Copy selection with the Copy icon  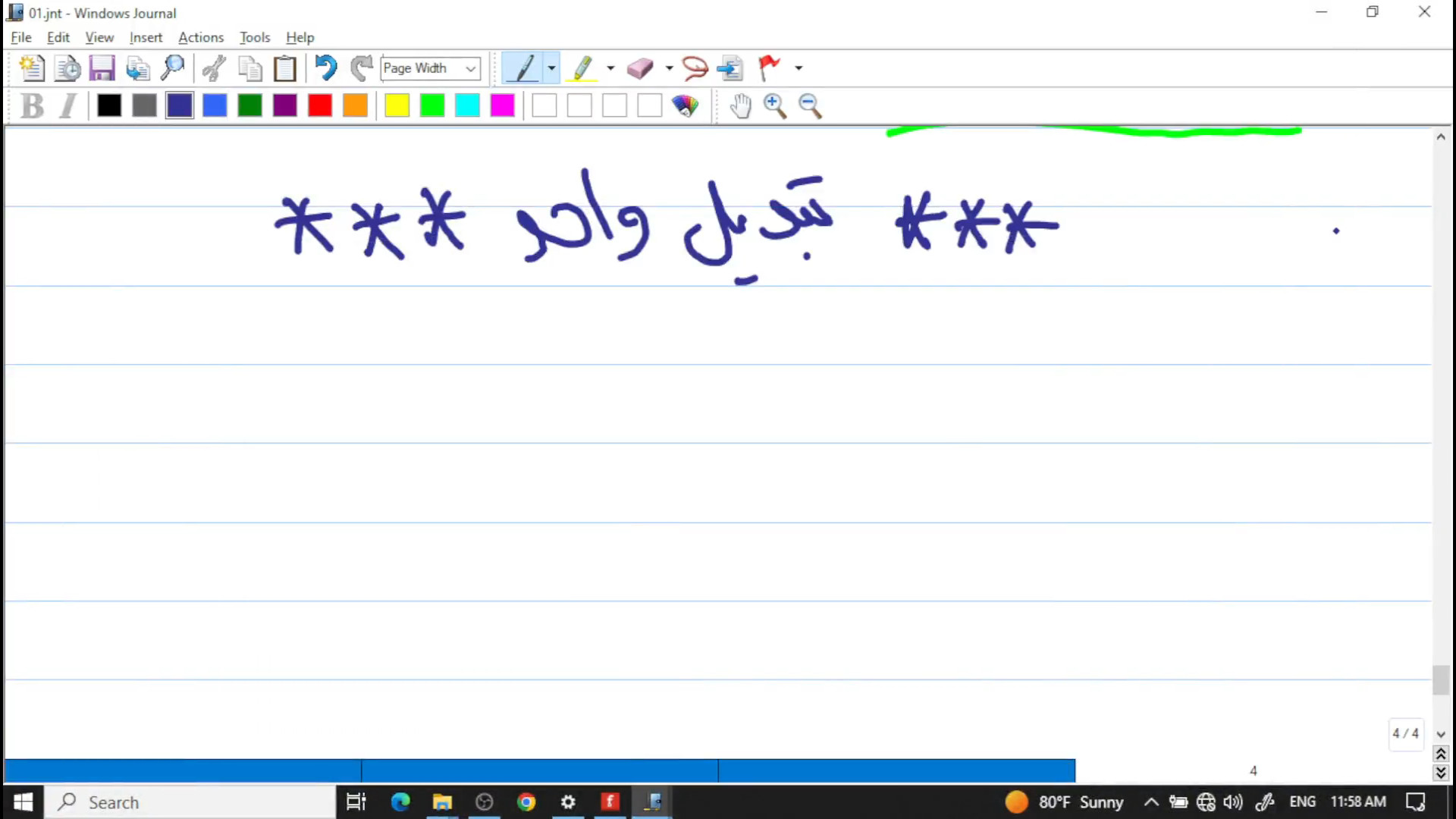point(249,68)
